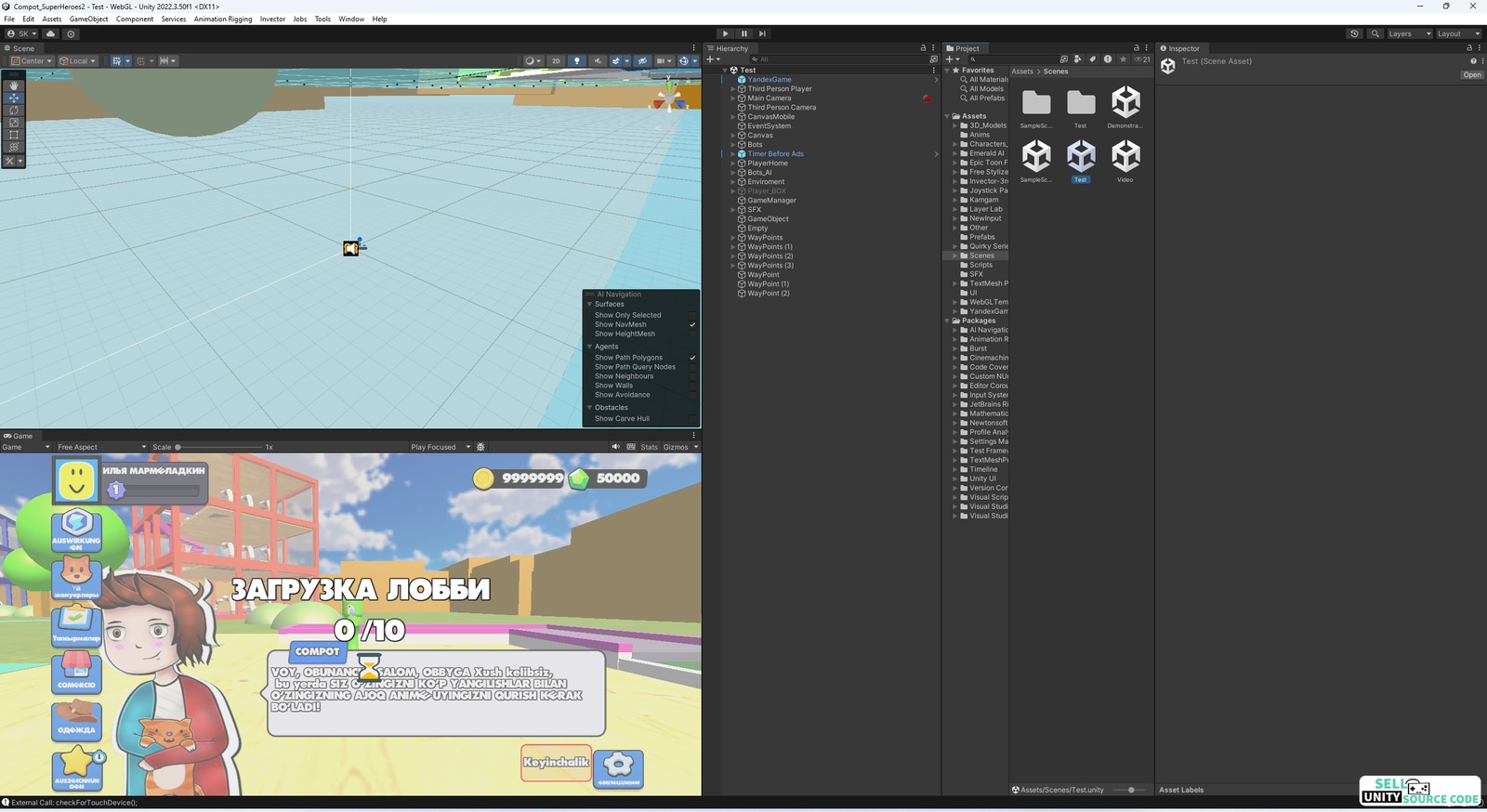Select the Rotate tool in Scene
Viewport: 1487px width, 812px height.
pyautogui.click(x=14, y=110)
